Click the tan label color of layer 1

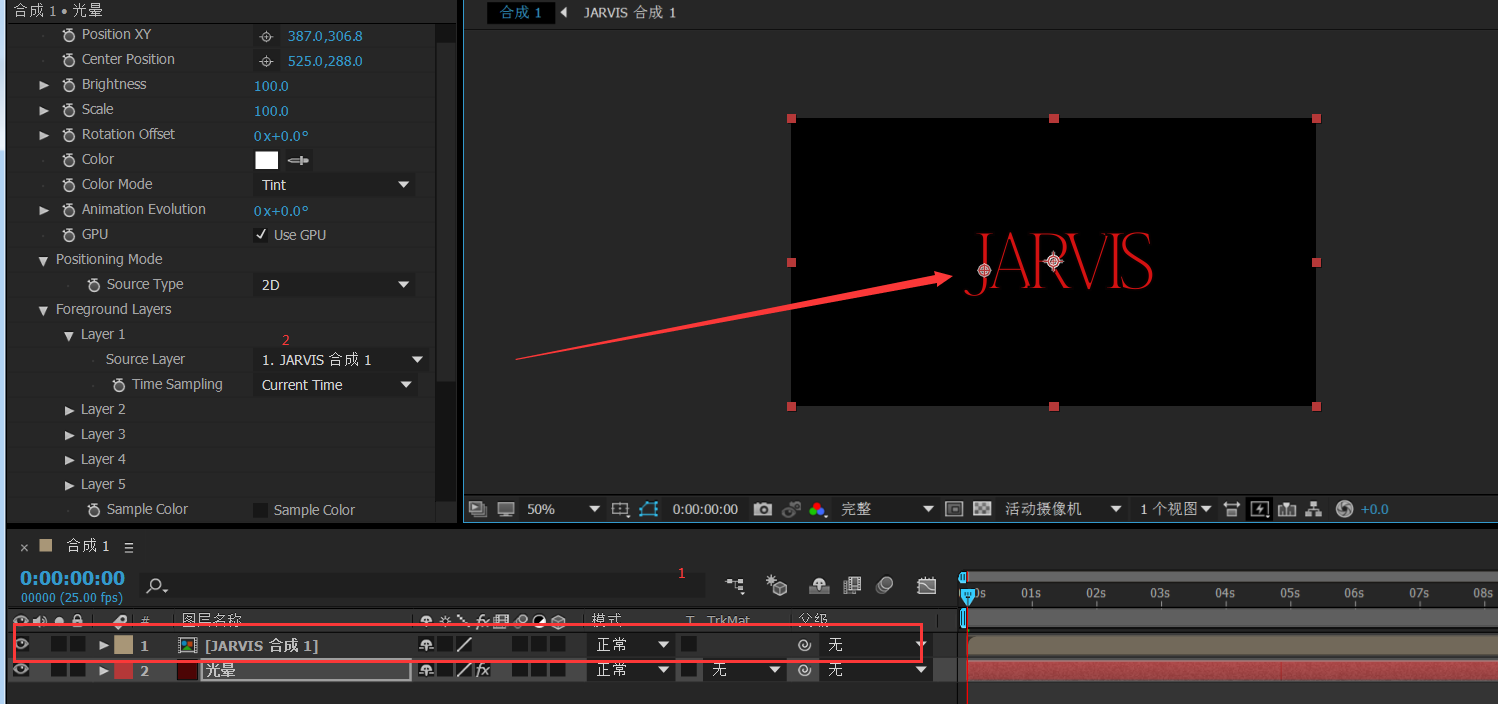(123, 645)
